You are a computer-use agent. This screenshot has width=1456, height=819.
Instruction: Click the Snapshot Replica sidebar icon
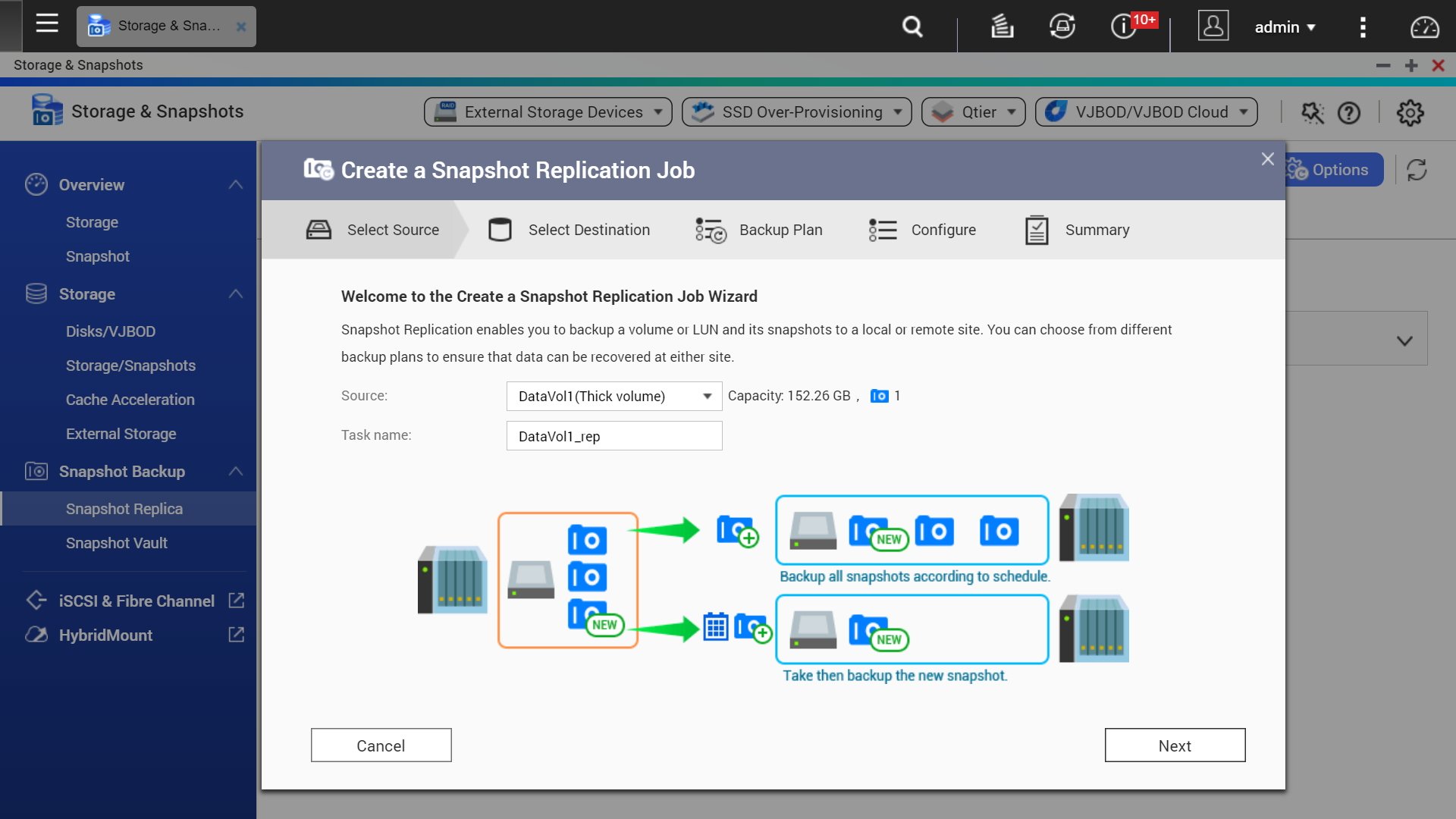[x=124, y=508]
